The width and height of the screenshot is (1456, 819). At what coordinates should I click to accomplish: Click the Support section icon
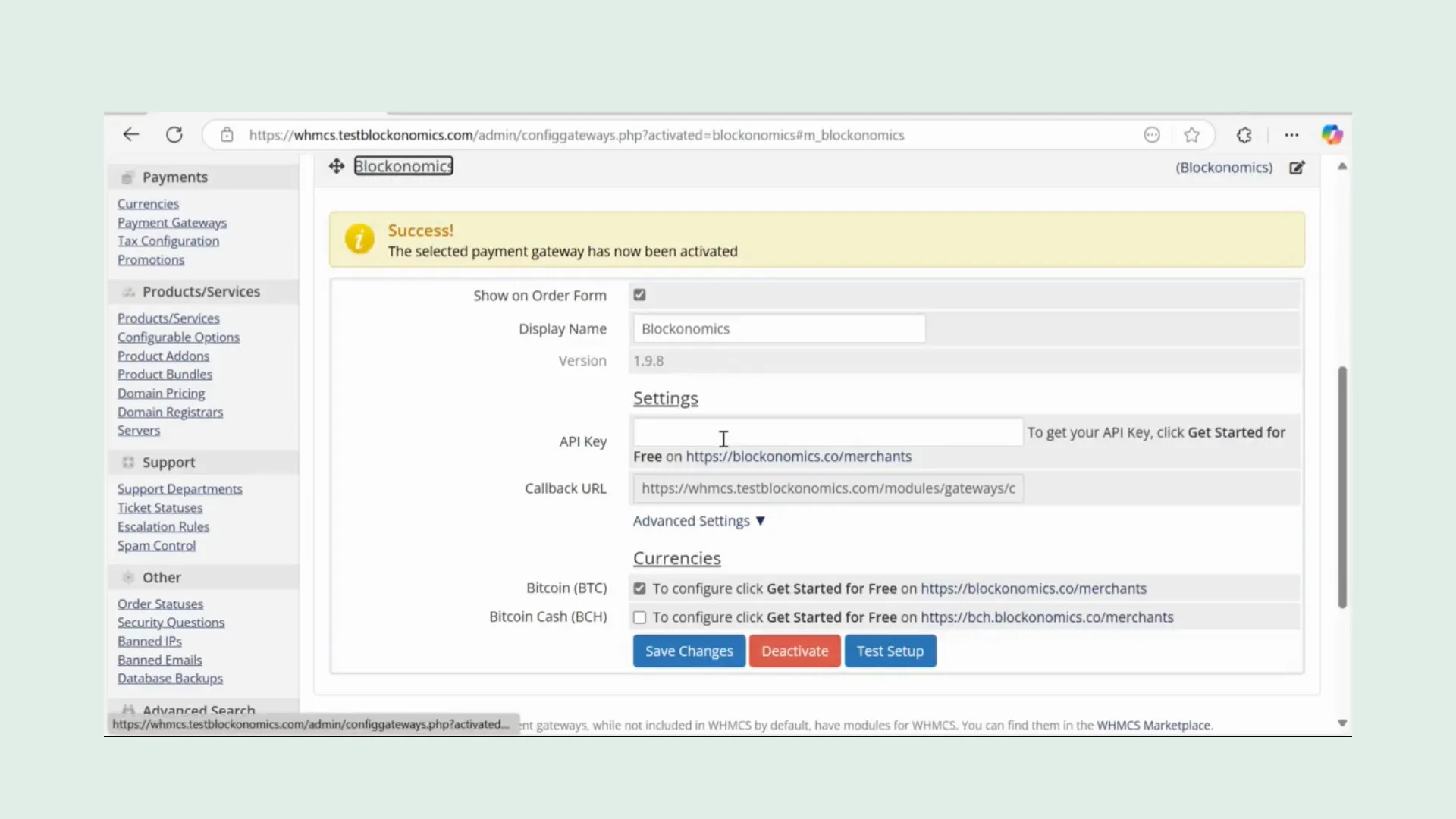(x=128, y=463)
